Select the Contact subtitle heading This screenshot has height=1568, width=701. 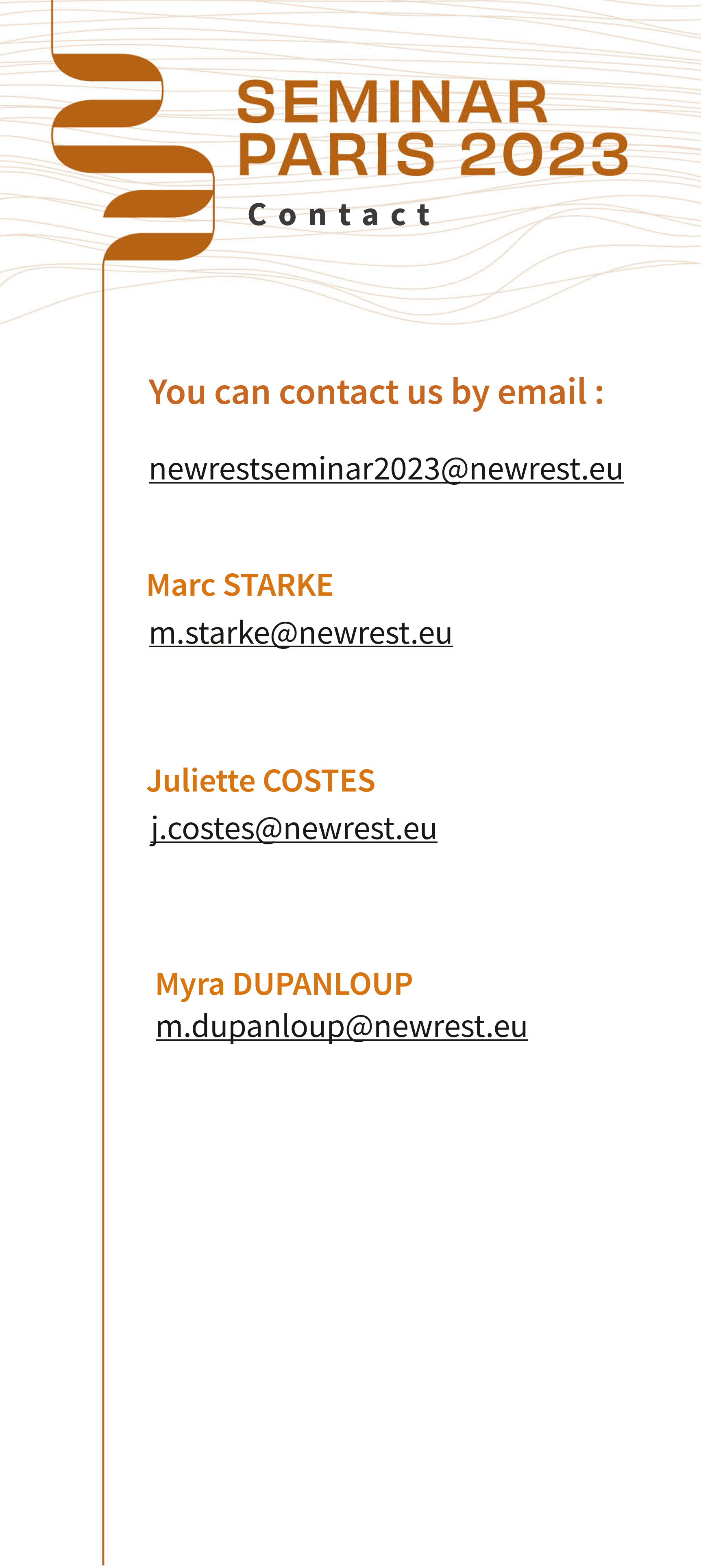tap(339, 215)
